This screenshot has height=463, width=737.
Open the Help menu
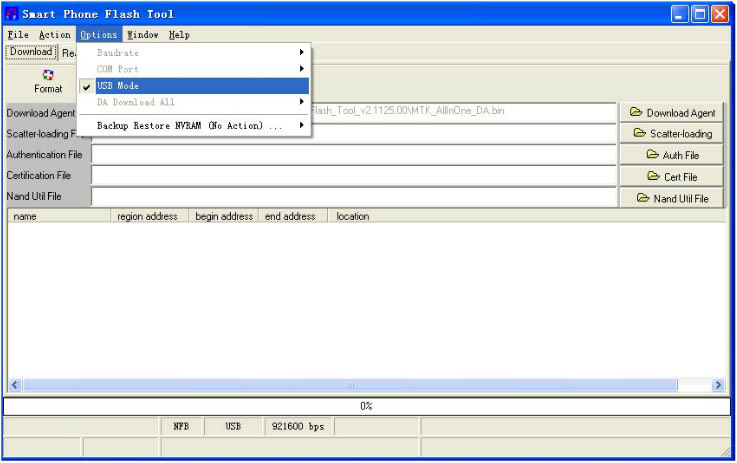(179, 35)
